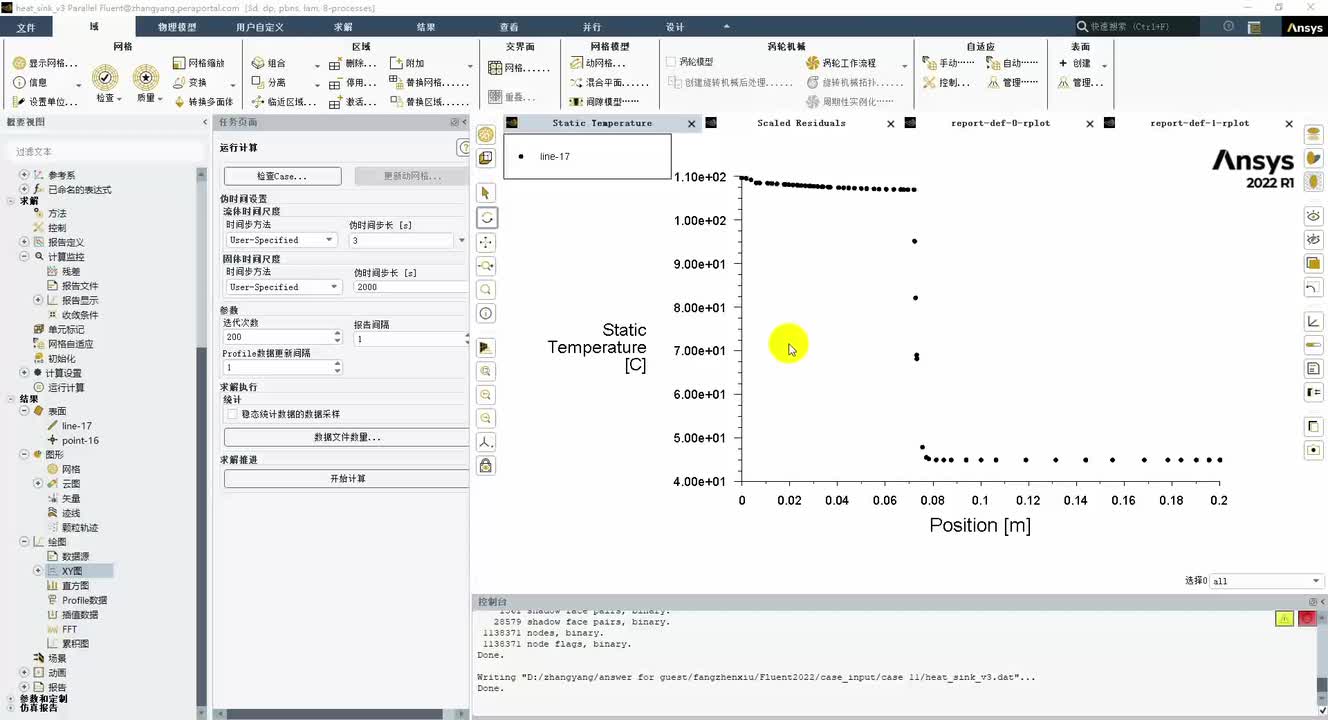The width and height of the screenshot is (1328, 720).
Task: Open the 文件 menu
Action: [x=26, y=28]
